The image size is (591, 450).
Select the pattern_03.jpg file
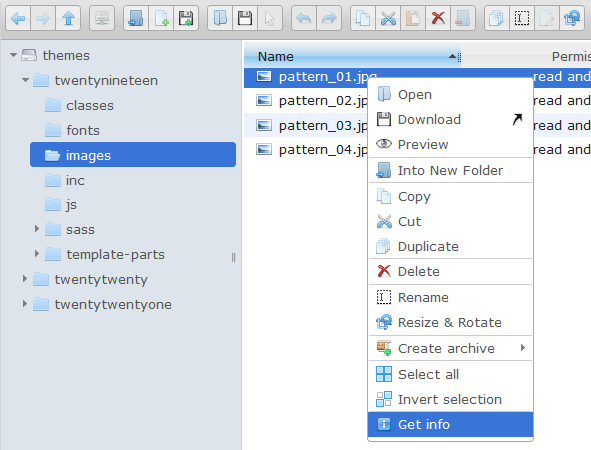[x=323, y=126]
